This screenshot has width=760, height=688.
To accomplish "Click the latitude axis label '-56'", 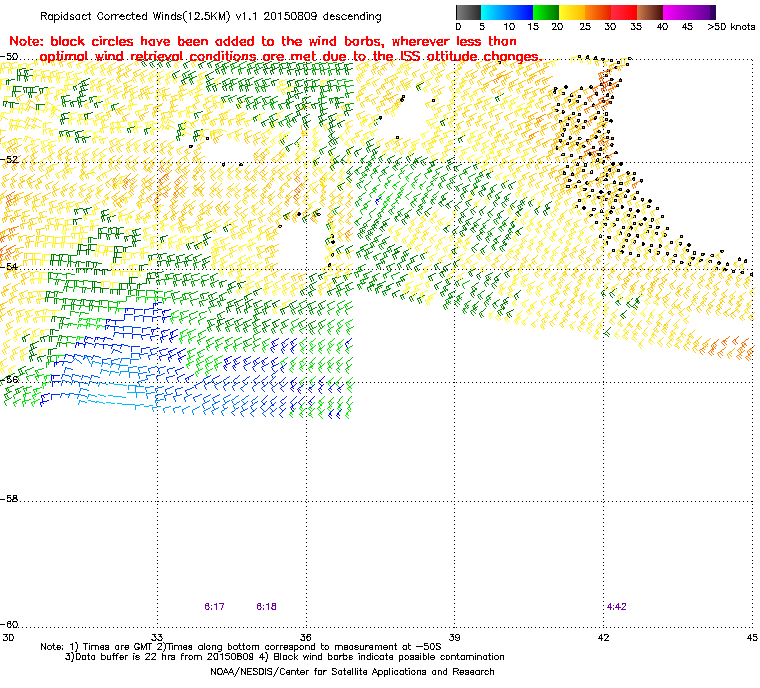I will tap(9, 379).
